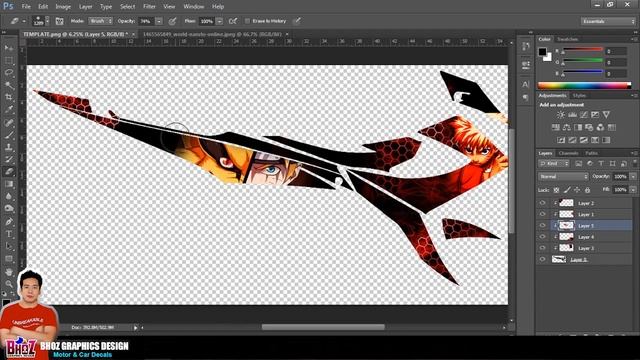Select Layer 4 in Layers panel

585,237
